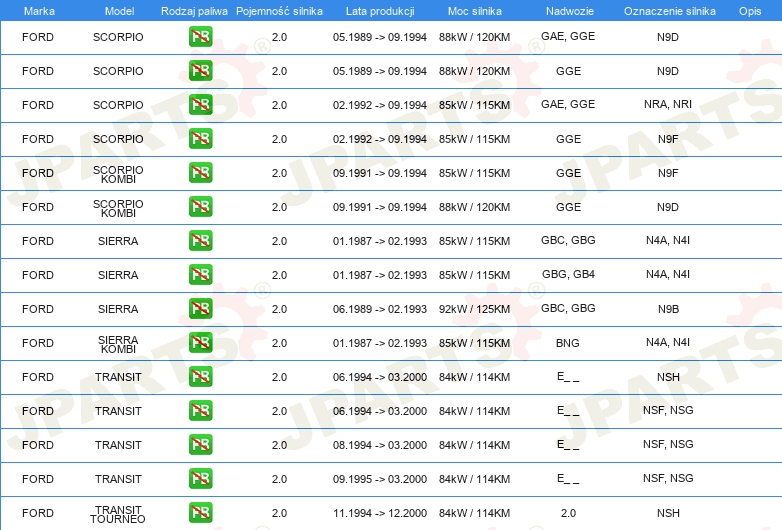Click NSH engine code in Transit Tourneo row
This screenshot has height=530, width=782.
tap(668, 513)
